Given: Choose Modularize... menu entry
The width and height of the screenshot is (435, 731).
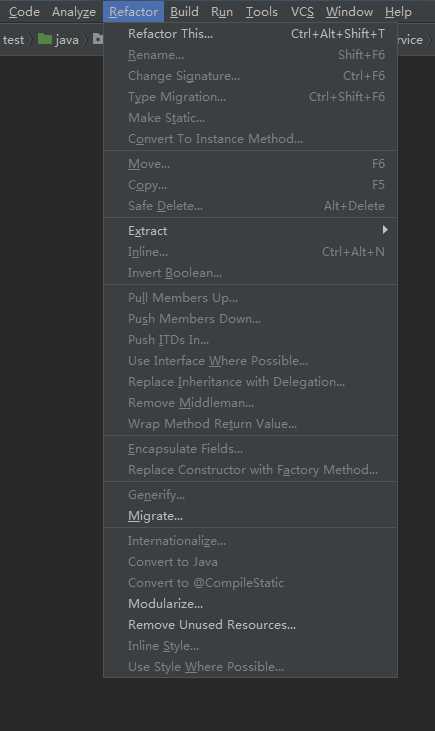Looking at the screenshot, I should pos(250,603).
